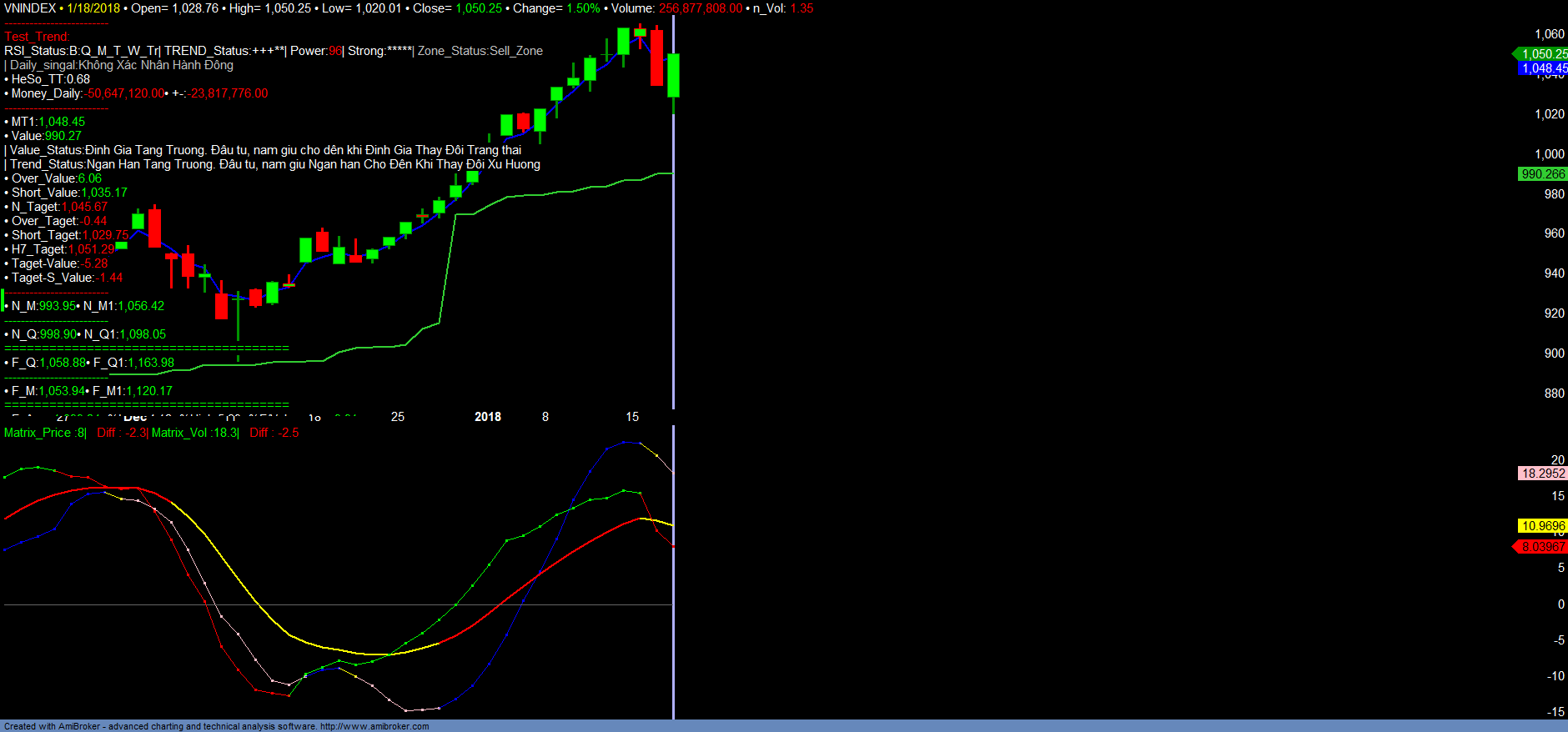
Task: Click the 2018 year marker on date axis
Action: point(488,417)
